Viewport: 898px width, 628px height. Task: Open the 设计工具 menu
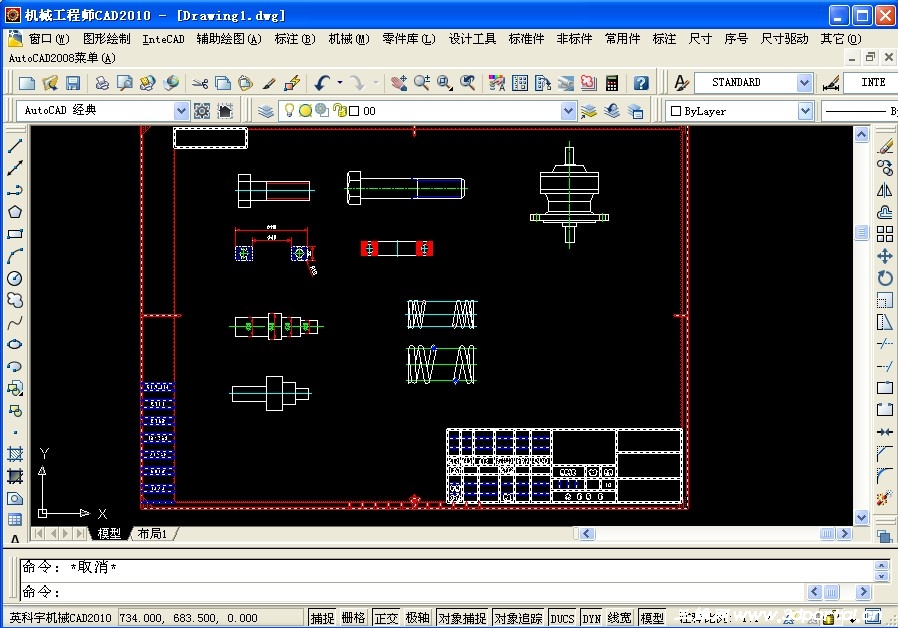472,39
